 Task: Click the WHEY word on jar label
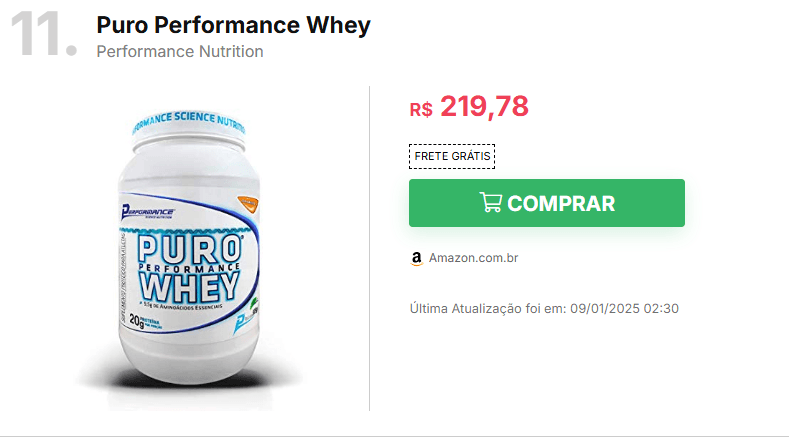click(189, 287)
